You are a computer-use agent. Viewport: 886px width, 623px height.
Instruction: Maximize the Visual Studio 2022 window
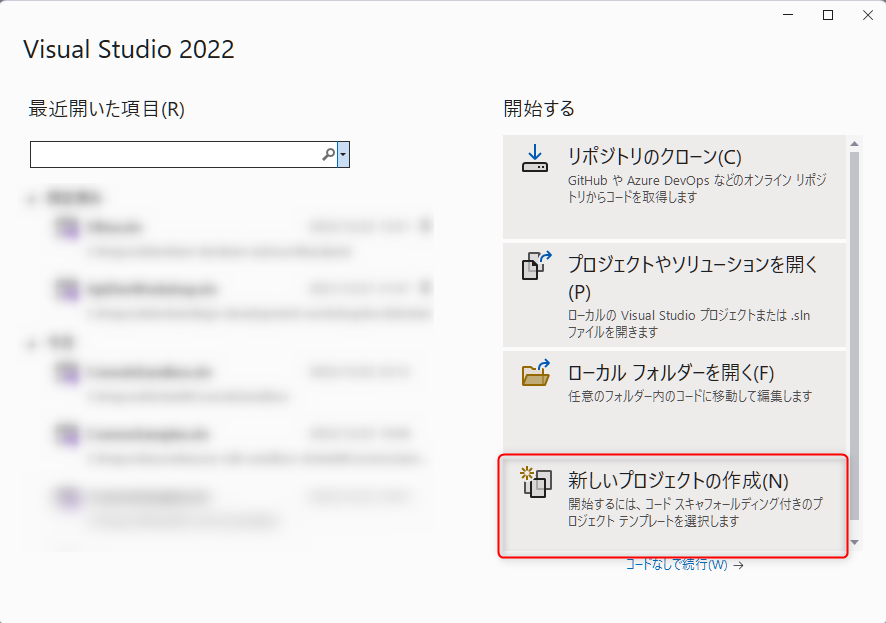click(x=828, y=15)
